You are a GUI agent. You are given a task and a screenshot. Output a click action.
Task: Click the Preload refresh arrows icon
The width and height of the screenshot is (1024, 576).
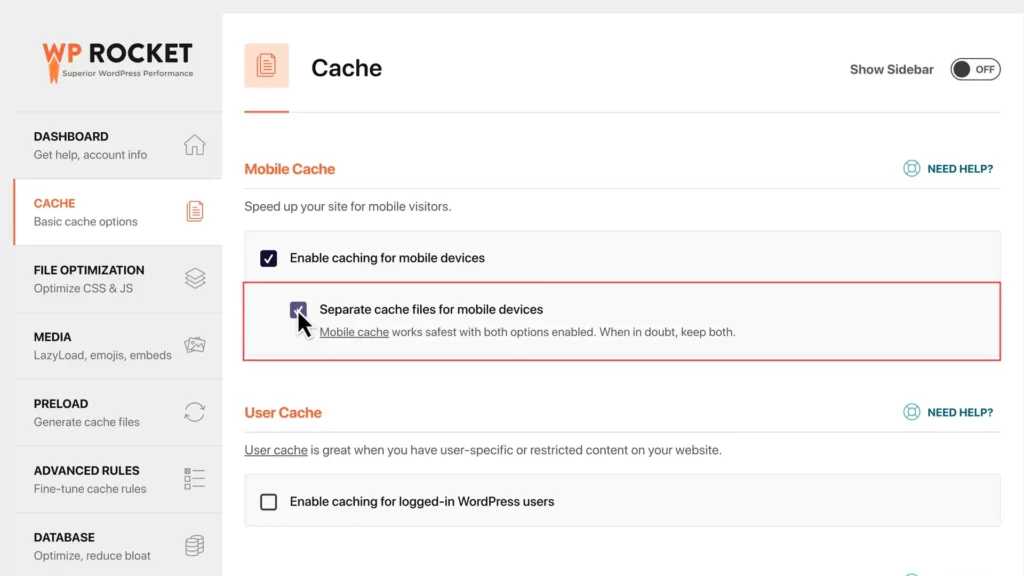click(x=195, y=412)
